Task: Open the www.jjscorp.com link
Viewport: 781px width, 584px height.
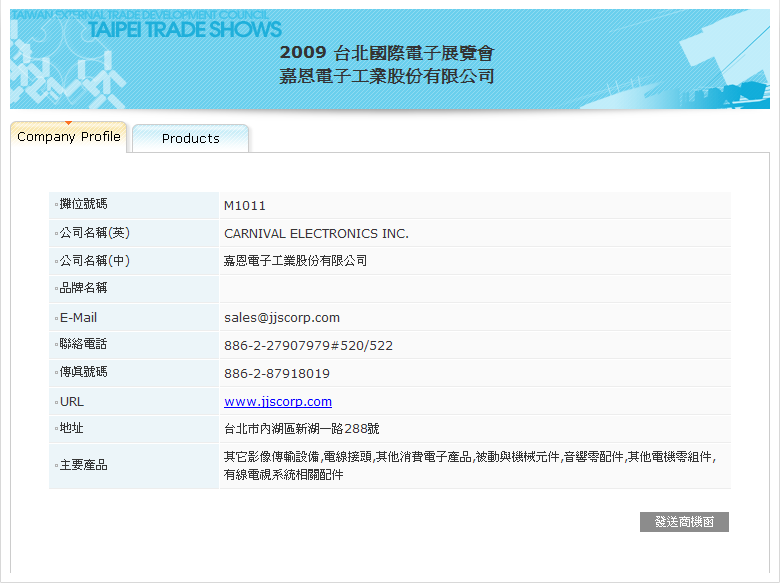Action: [x=278, y=402]
